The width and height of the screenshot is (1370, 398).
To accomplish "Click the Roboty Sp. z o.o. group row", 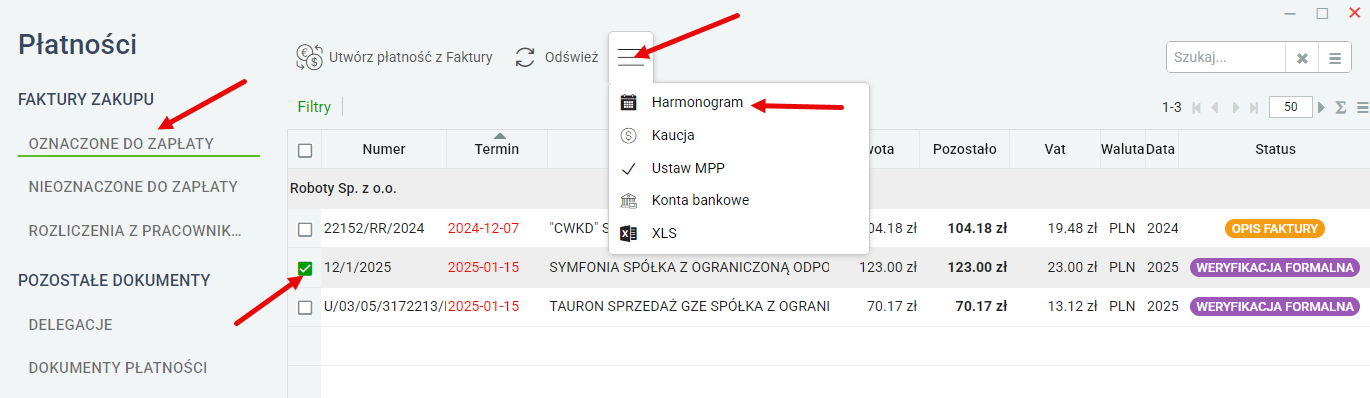I will [829, 188].
